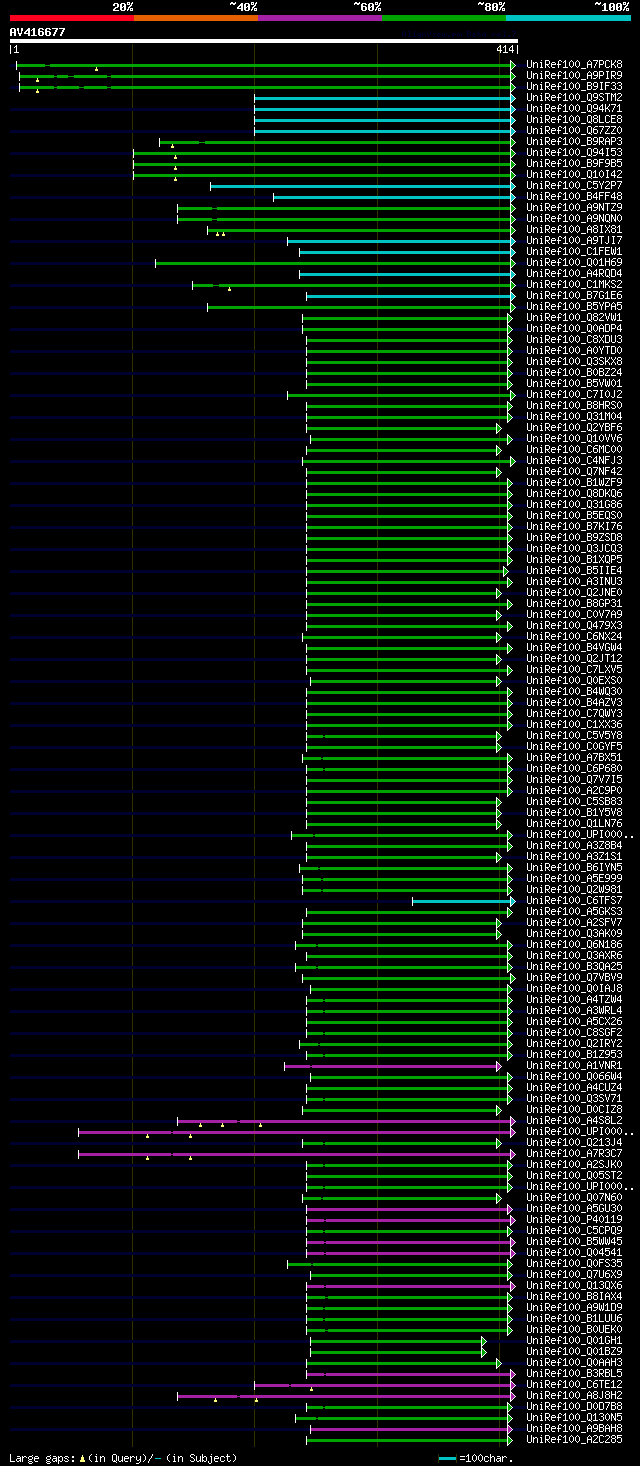Open hit UniRef100_Q9STM2
This screenshot has width=640, height=1466.
574,97
